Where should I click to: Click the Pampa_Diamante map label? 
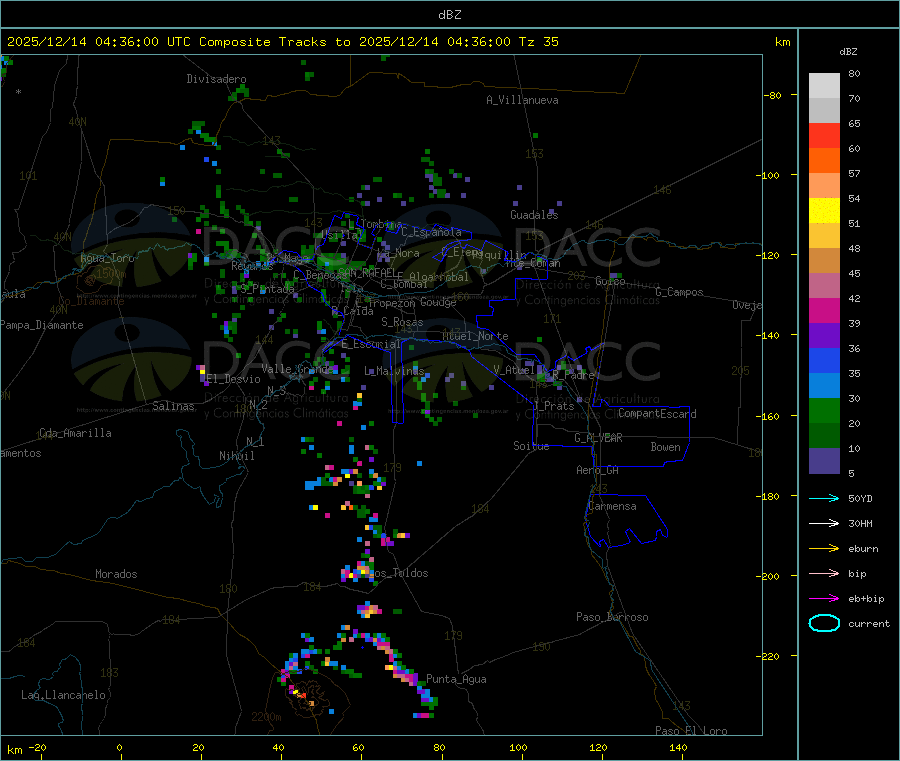click(x=42, y=325)
